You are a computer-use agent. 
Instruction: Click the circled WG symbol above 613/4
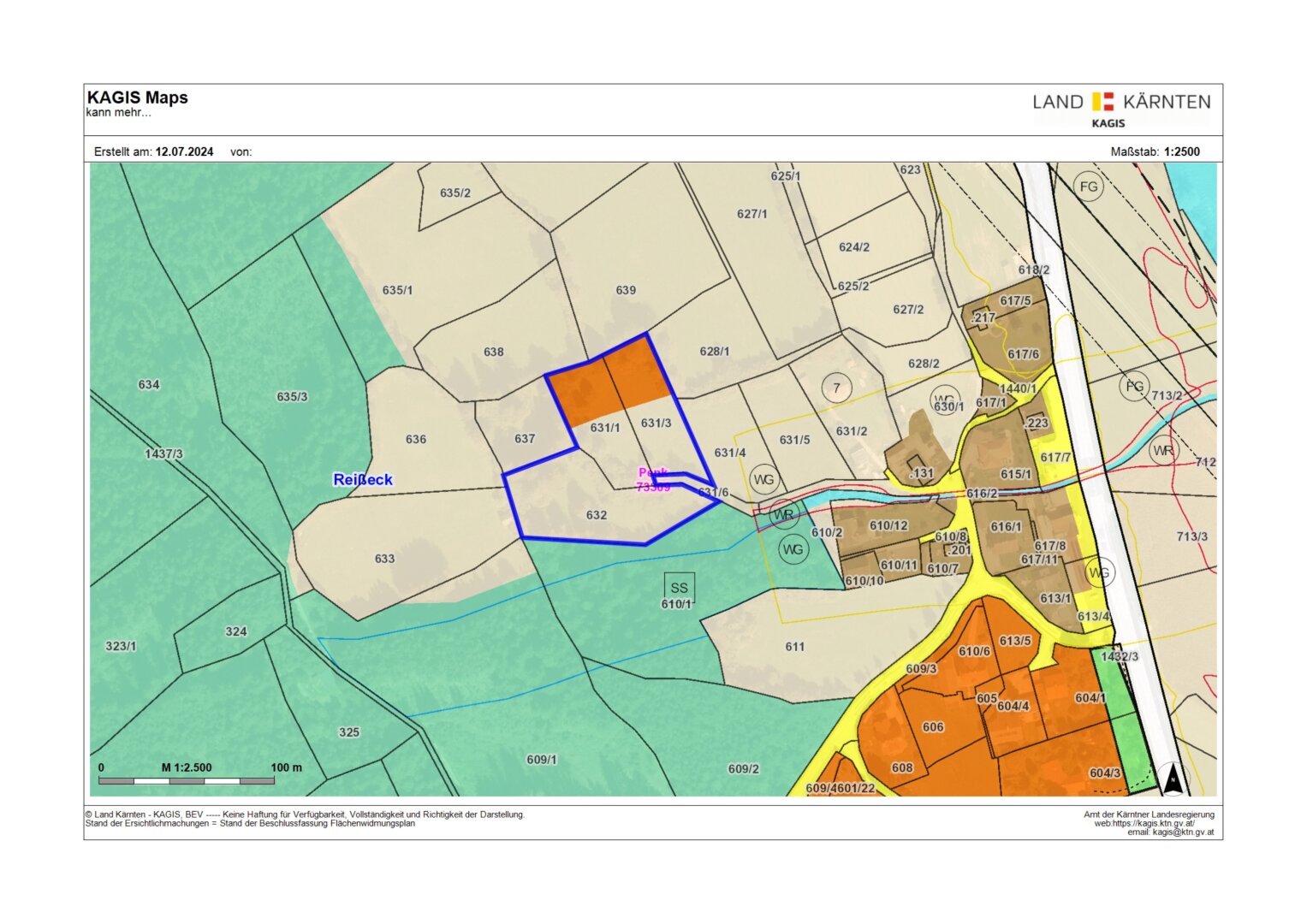(x=1099, y=572)
